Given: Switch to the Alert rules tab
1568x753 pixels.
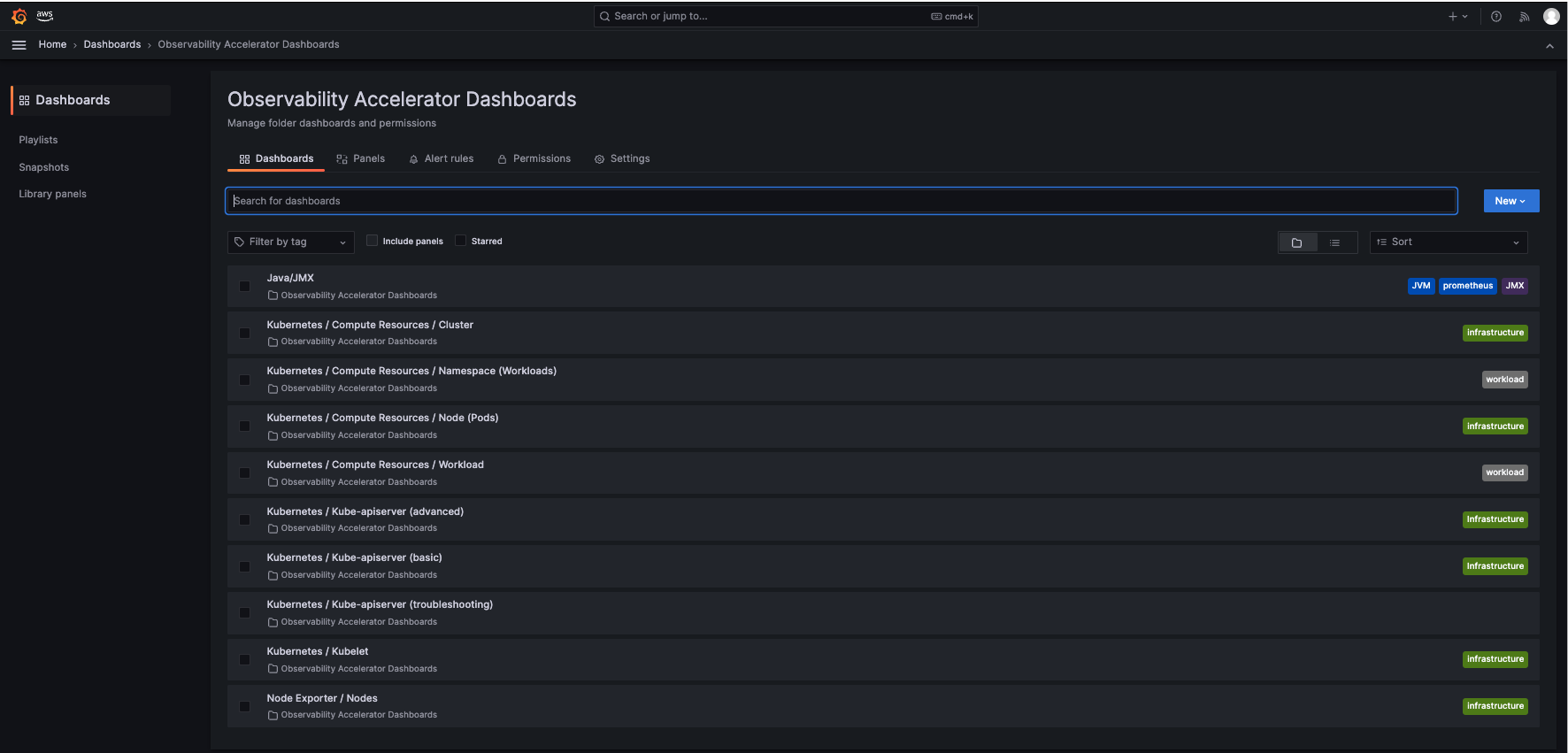Looking at the screenshot, I should [441, 158].
